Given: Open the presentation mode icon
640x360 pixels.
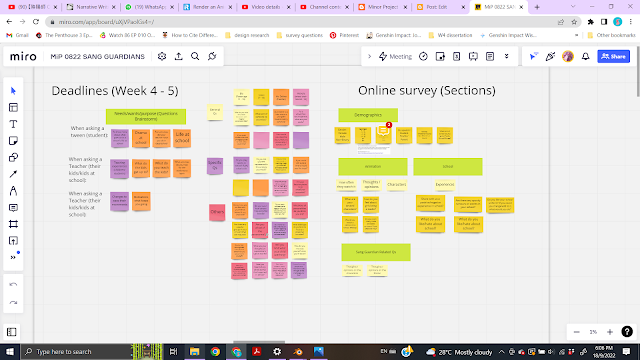Looking at the screenshot, I should 473,56.
